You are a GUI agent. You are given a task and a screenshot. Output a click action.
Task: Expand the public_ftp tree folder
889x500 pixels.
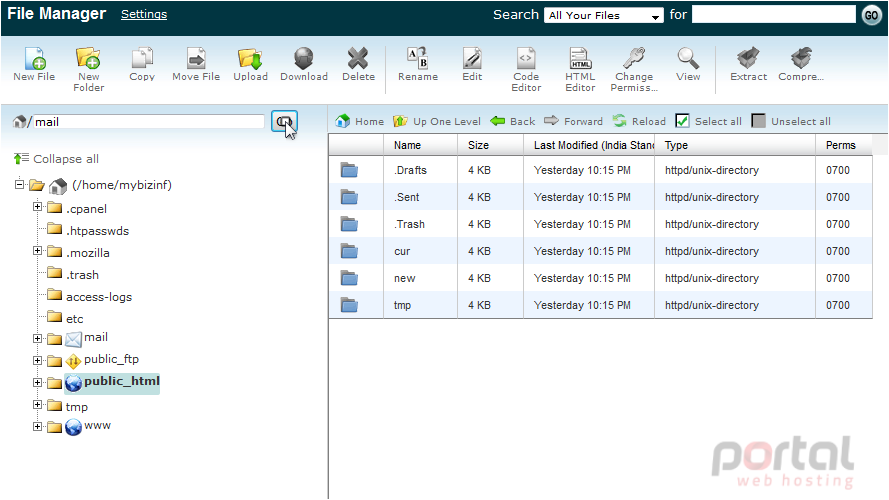(x=37, y=361)
